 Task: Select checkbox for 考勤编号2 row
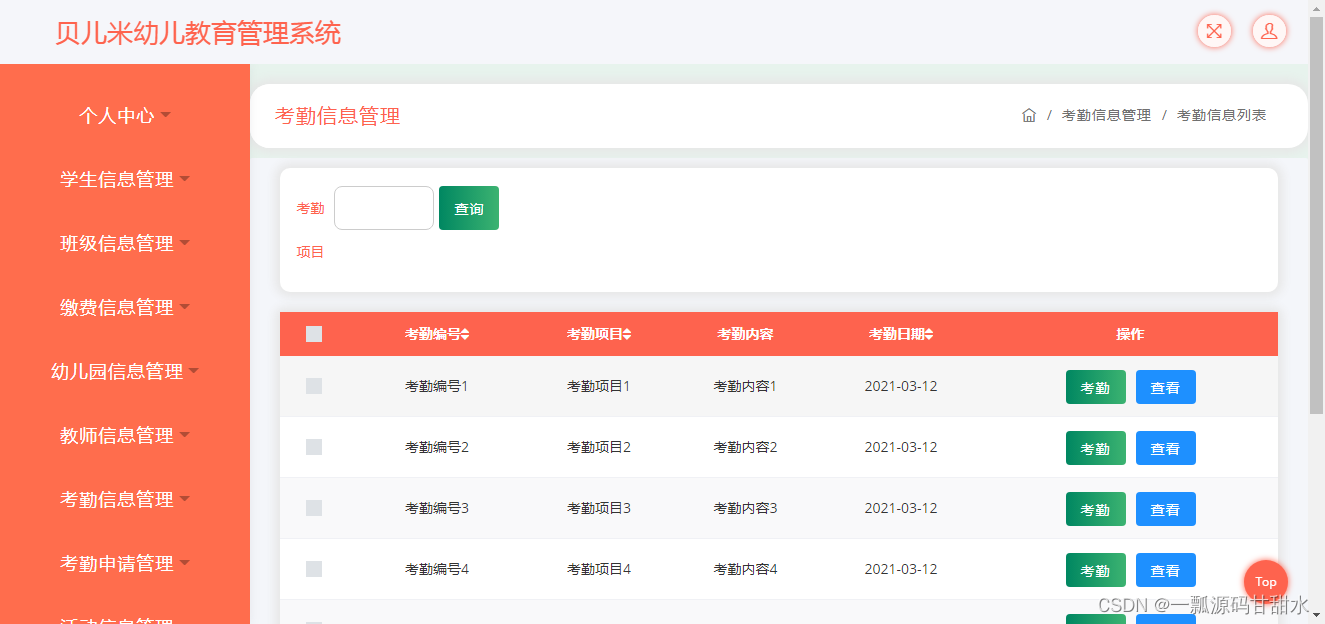tap(314, 447)
